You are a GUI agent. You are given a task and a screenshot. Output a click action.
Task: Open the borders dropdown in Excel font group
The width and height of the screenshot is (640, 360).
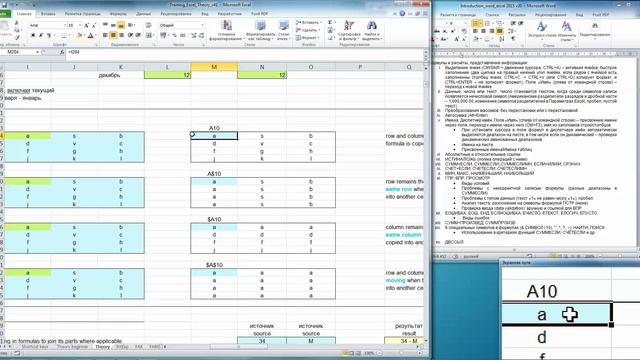coord(69,36)
